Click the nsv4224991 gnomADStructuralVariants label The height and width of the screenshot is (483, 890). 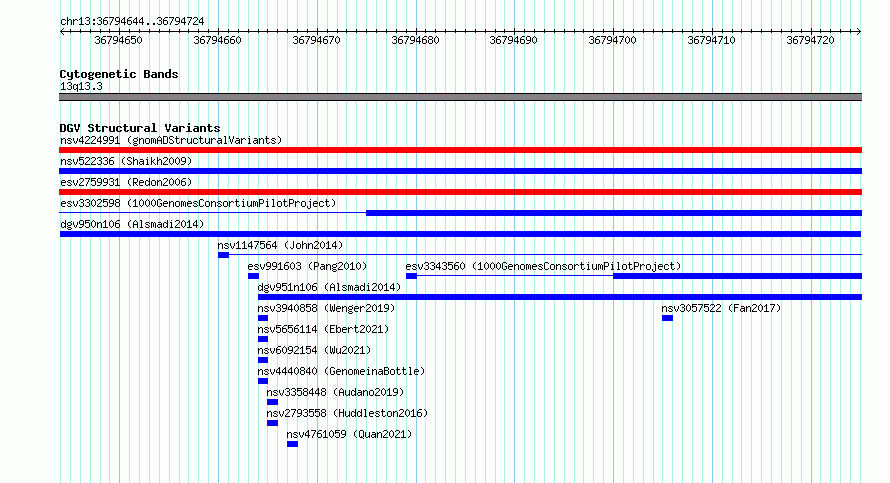click(171, 140)
